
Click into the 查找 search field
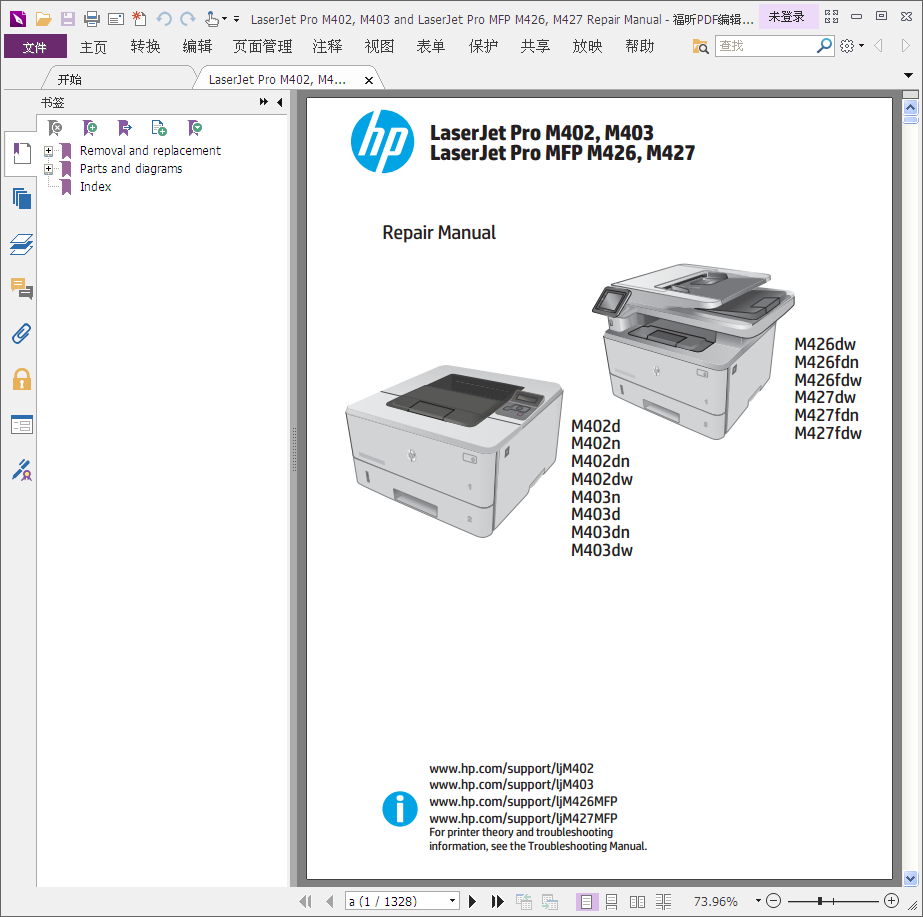click(x=765, y=46)
